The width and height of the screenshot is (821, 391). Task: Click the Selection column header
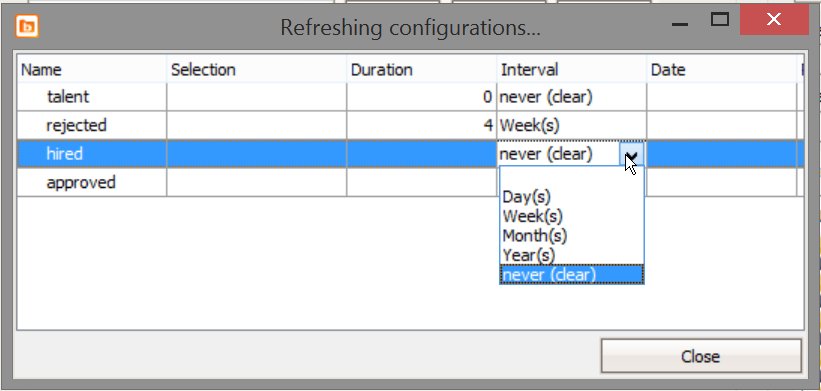tap(257, 70)
